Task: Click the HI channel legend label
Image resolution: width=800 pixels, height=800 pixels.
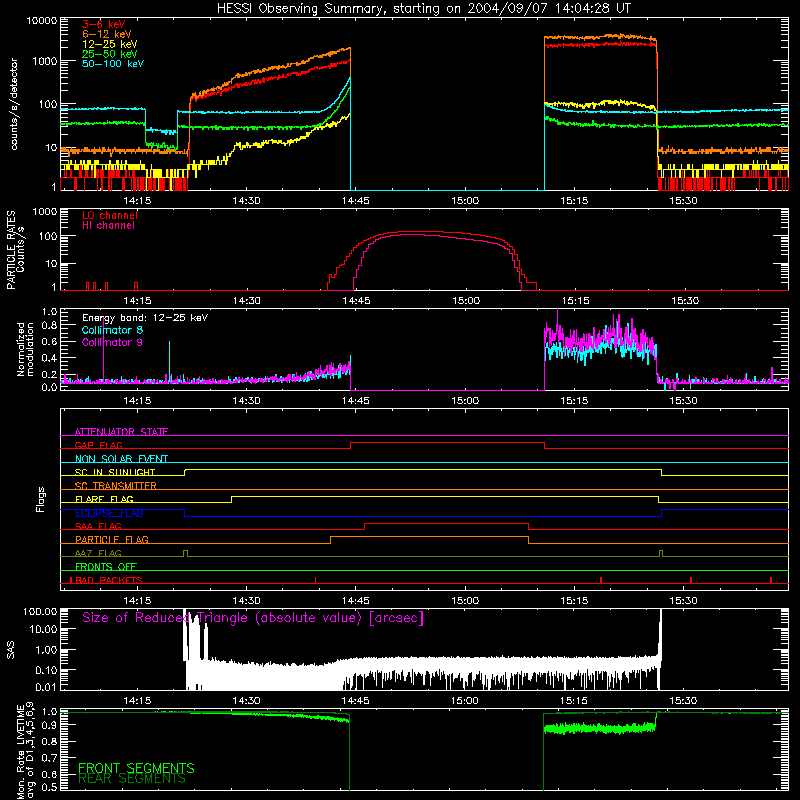Action: click(108, 225)
